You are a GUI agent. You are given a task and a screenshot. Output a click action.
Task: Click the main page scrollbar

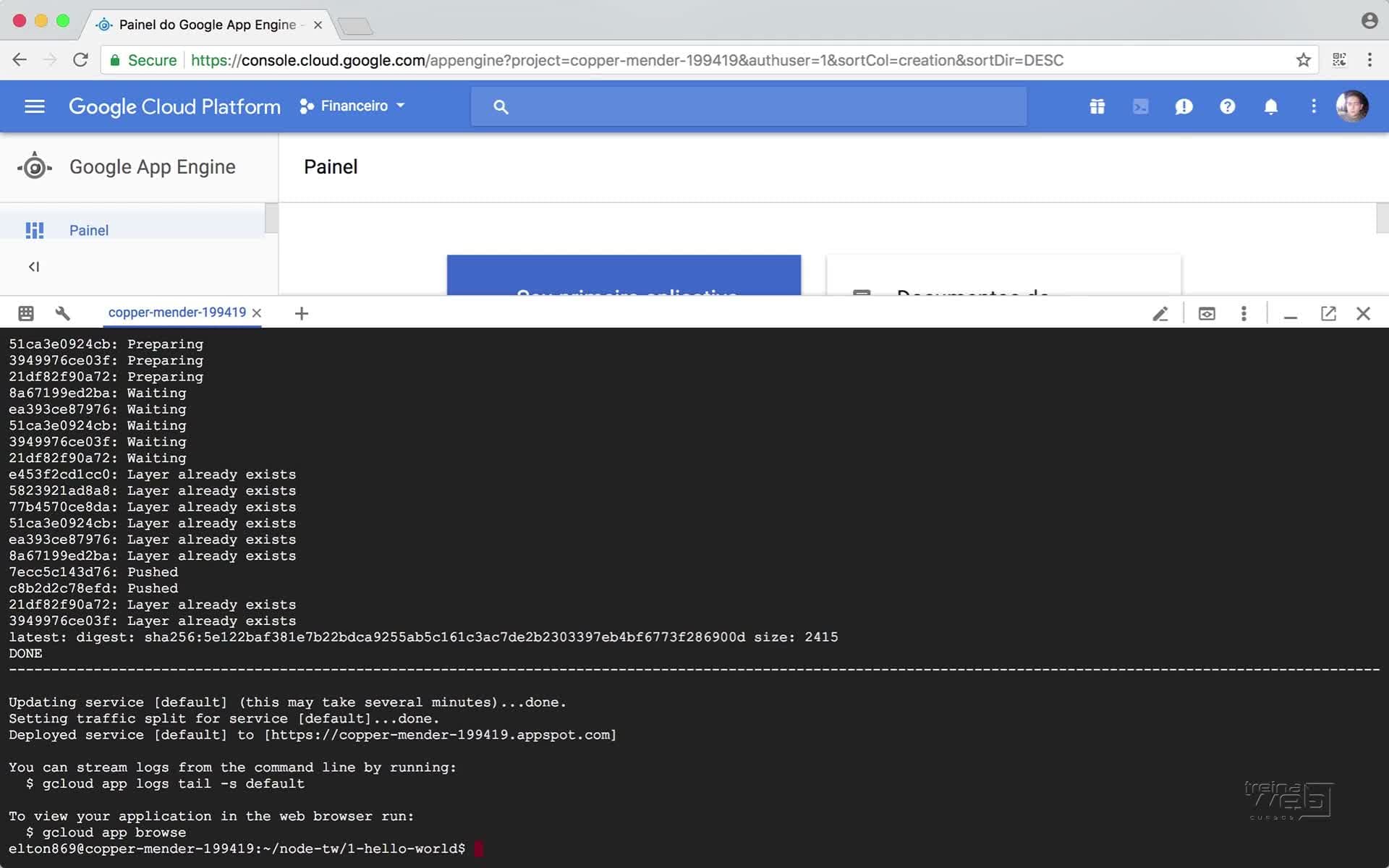(1382, 218)
